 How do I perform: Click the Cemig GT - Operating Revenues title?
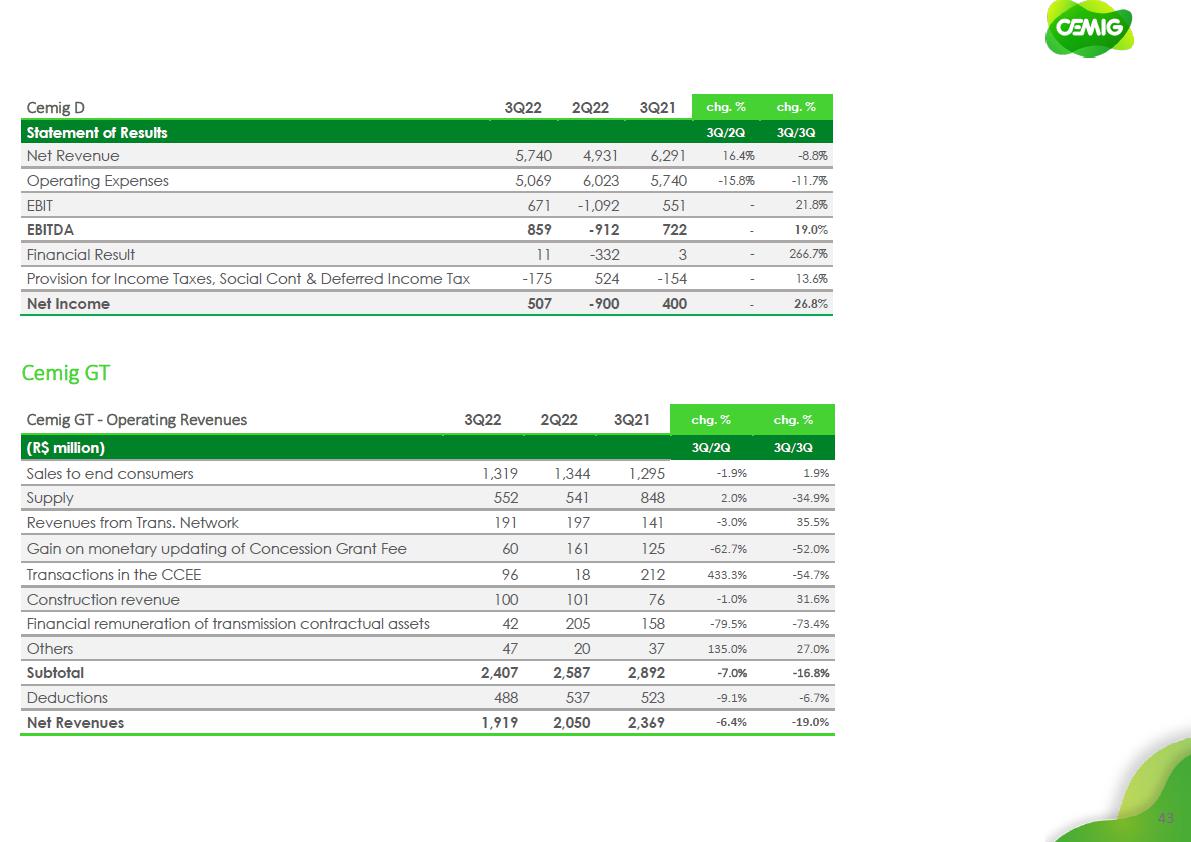tap(136, 419)
